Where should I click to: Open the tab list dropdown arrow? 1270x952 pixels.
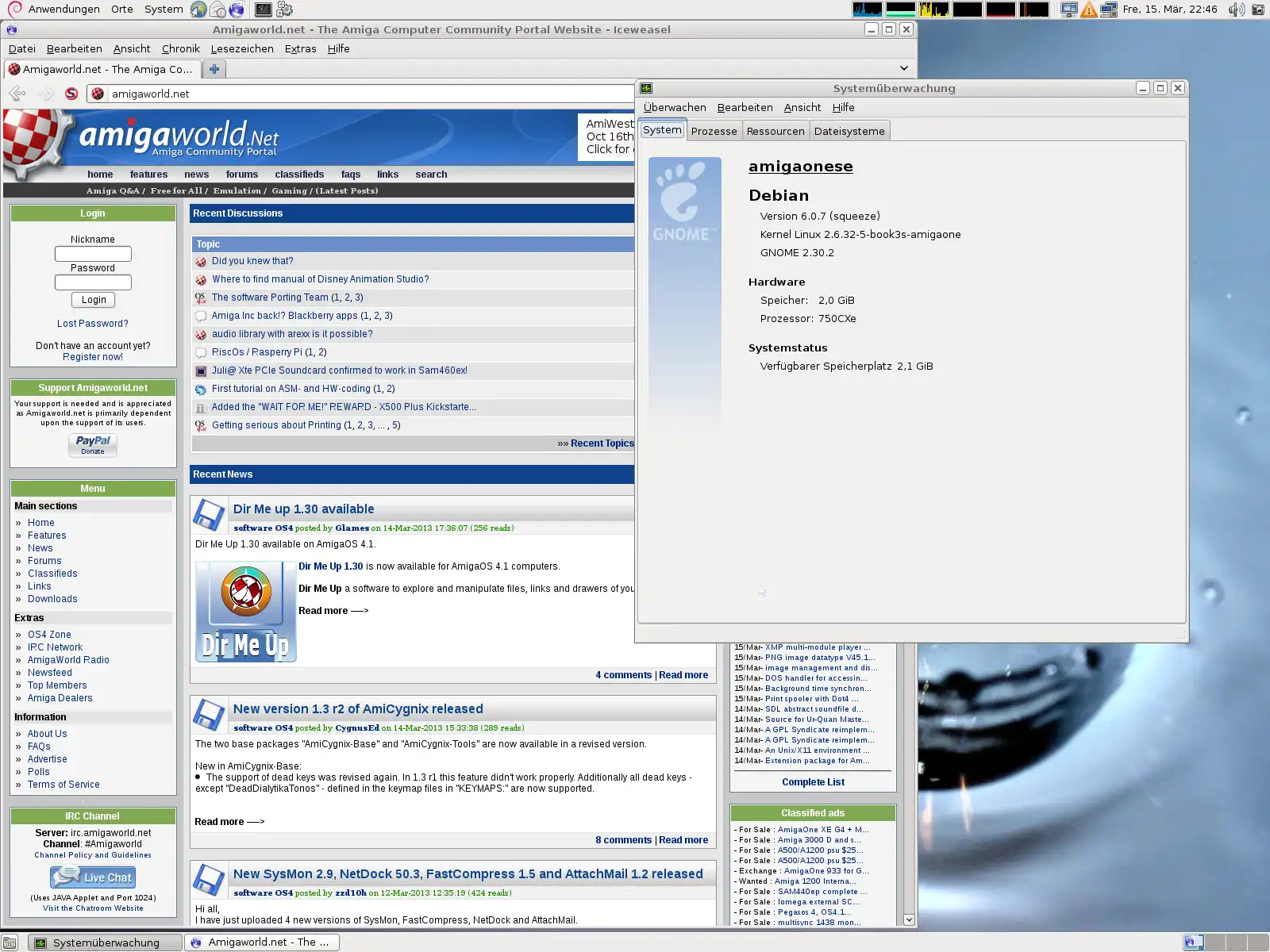903,68
